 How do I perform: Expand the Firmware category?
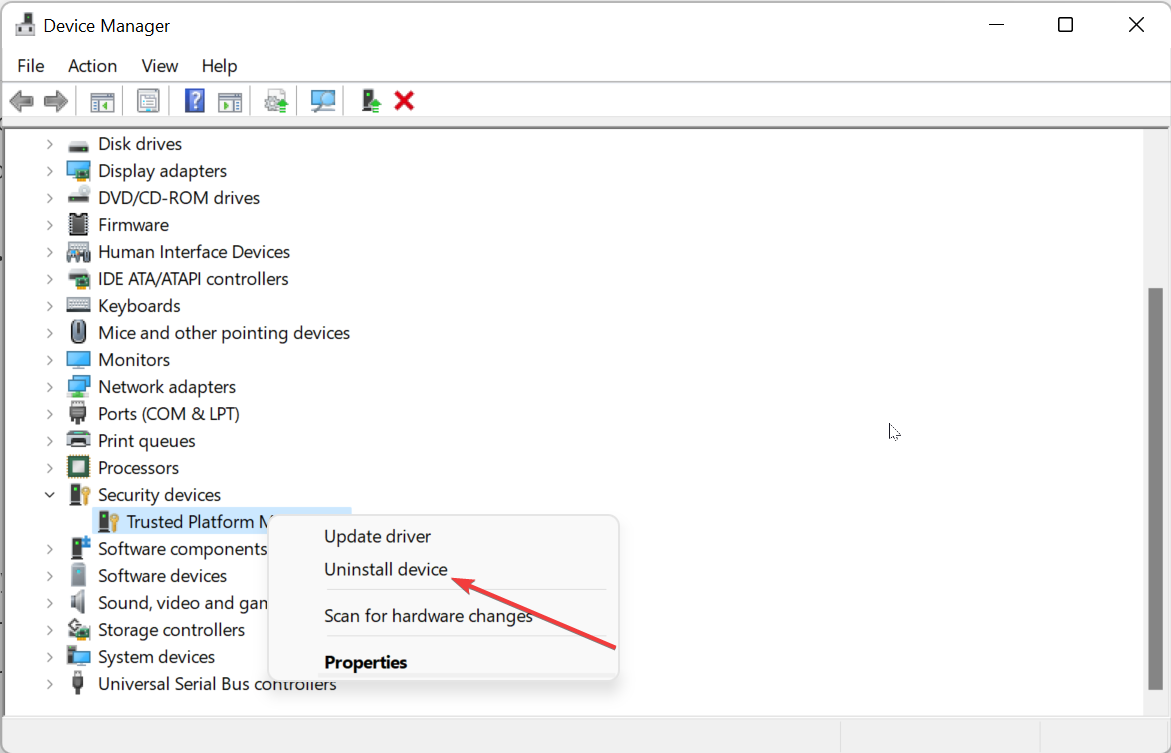(50, 225)
